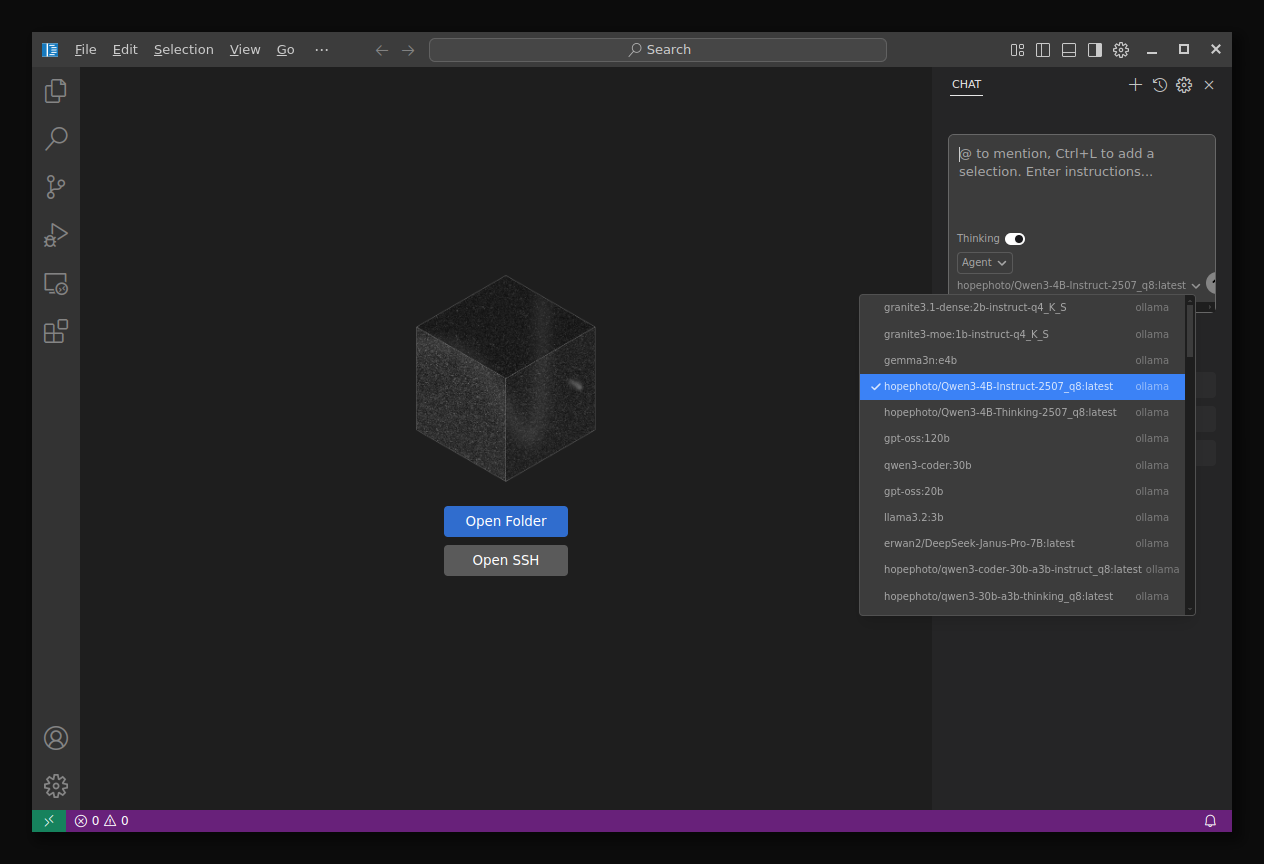Viewport: 1264px width, 864px height.
Task: Select granite3-moe:1b-instruct-q4_K_S model
Action: (x=1022, y=334)
